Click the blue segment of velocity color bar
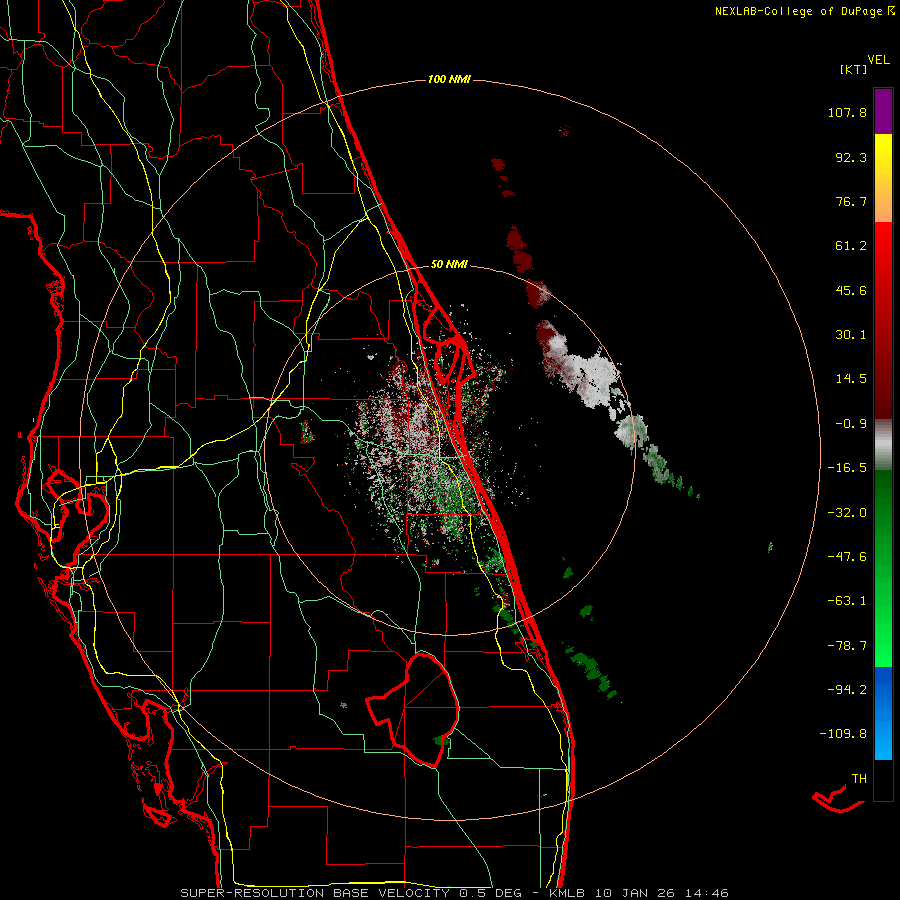The height and width of the screenshot is (900, 900). [x=883, y=713]
